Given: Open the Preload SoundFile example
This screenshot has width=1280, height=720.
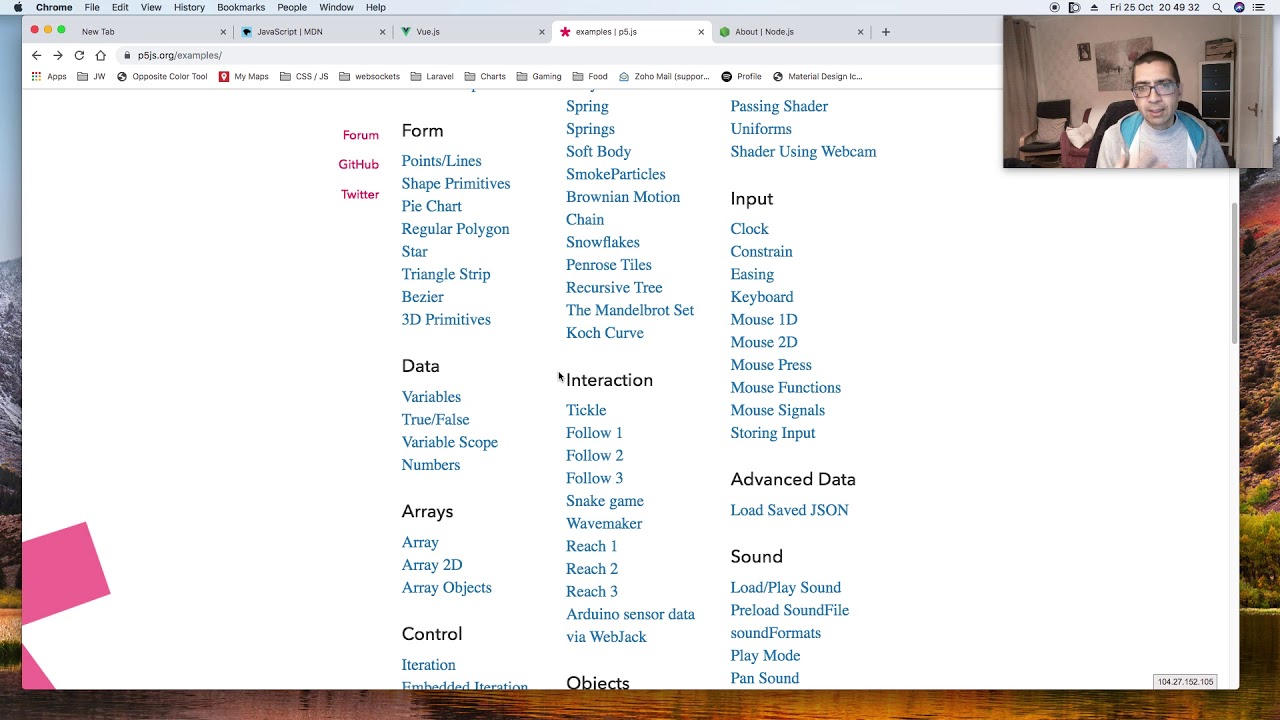Looking at the screenshot, I should [x=789, y=610].
